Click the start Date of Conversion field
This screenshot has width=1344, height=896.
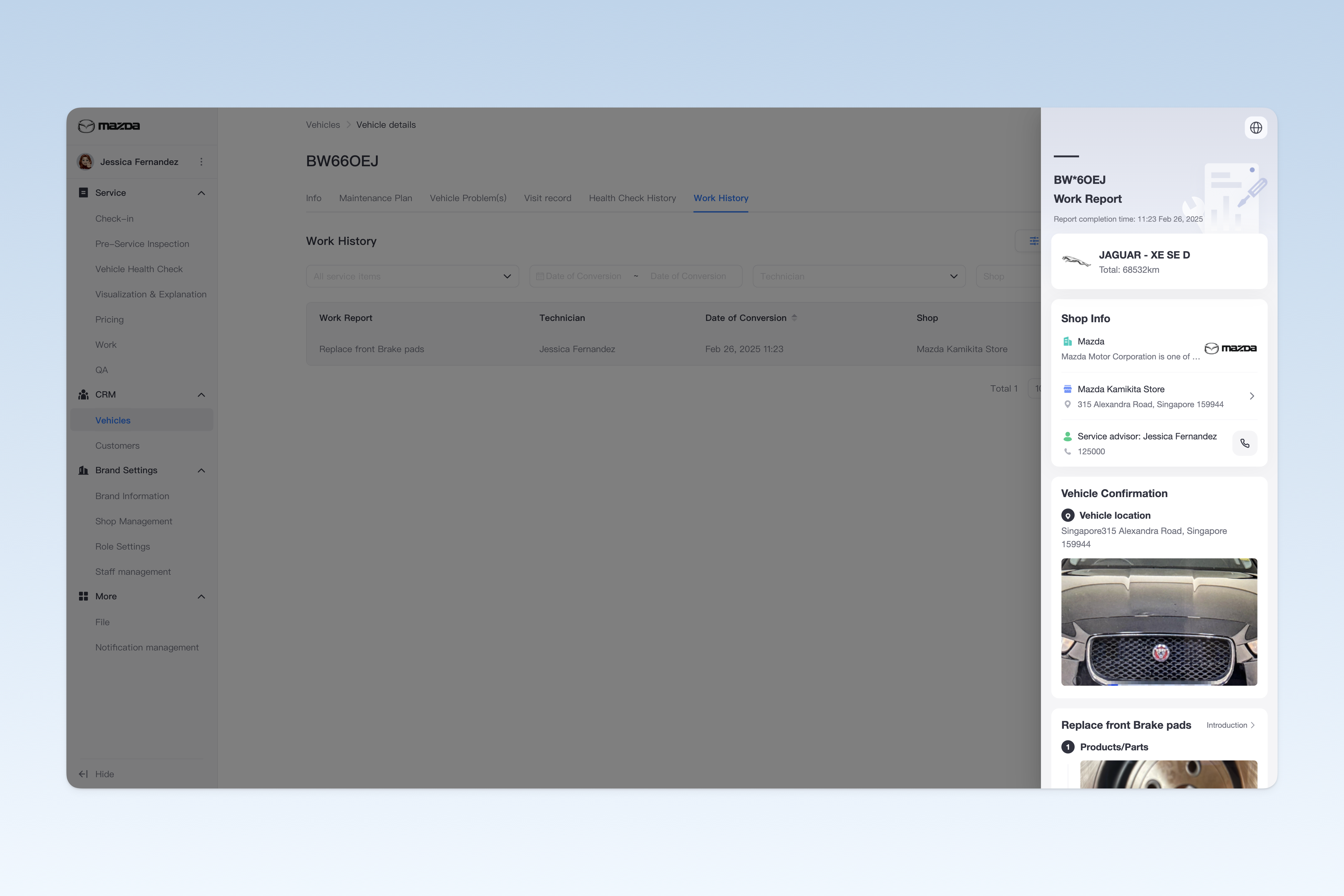coord(583,276)
